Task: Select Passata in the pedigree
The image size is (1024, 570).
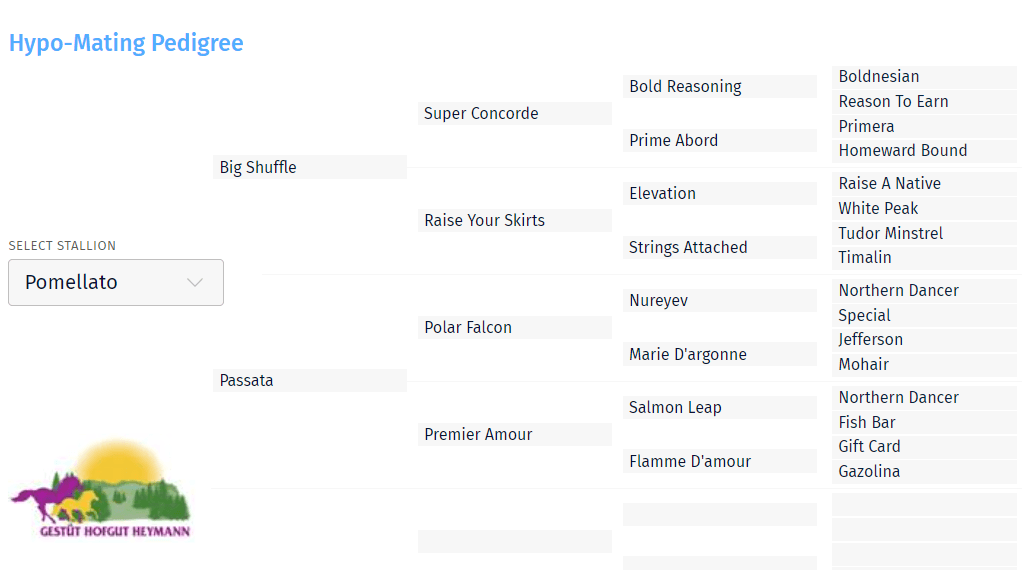Action: pos(310,381)
